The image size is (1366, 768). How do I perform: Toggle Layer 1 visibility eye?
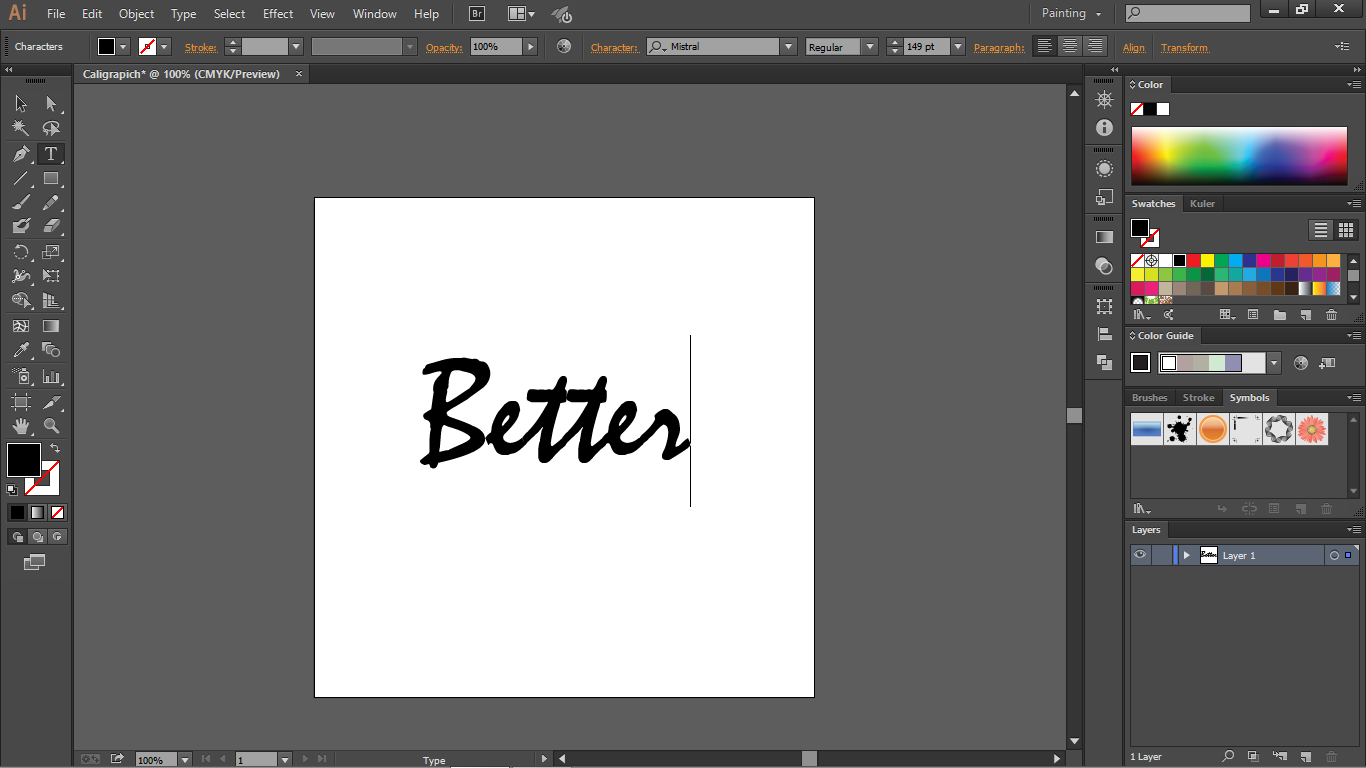[x=1140, y=555]
